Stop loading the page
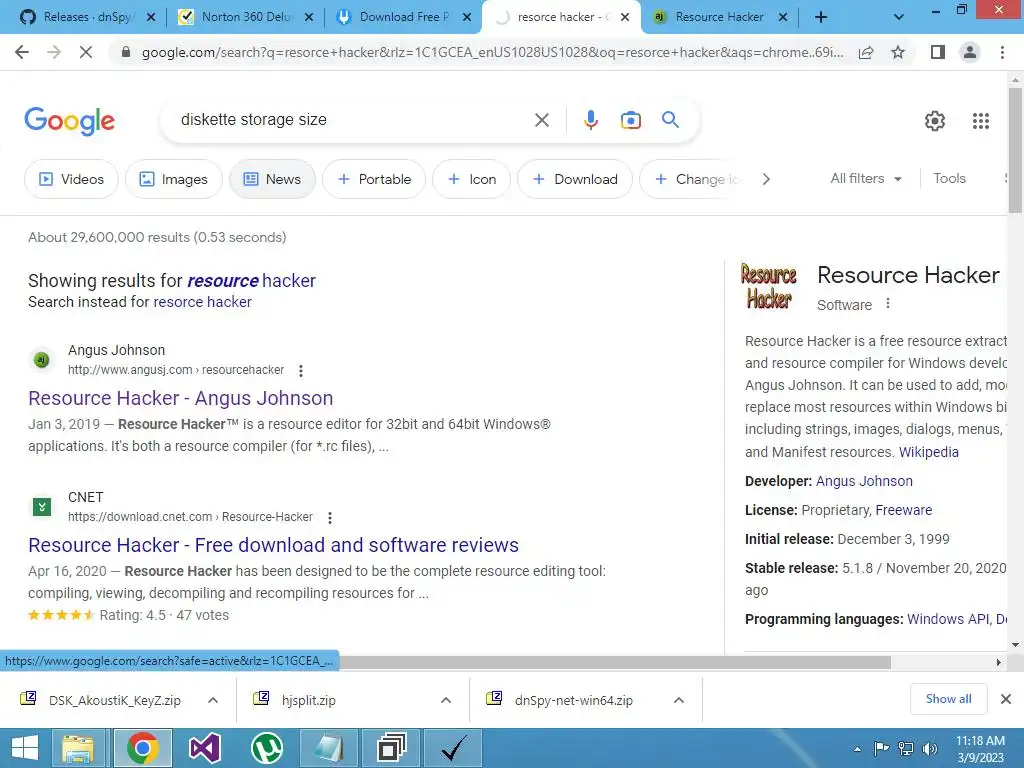Screen dimensions: 1024x768 click(x=86, y=52)
